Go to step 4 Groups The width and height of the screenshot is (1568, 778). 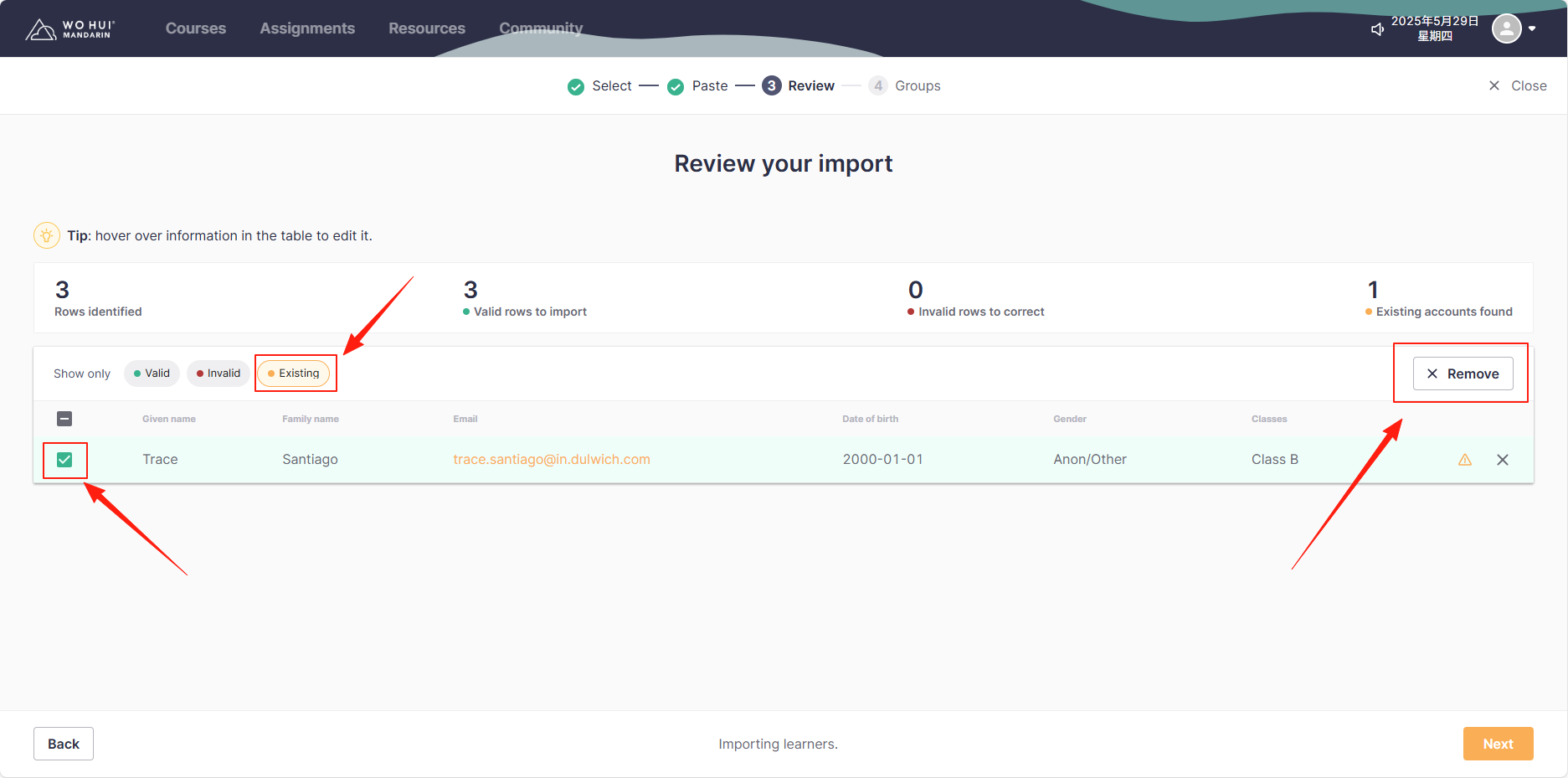point(906,86)
